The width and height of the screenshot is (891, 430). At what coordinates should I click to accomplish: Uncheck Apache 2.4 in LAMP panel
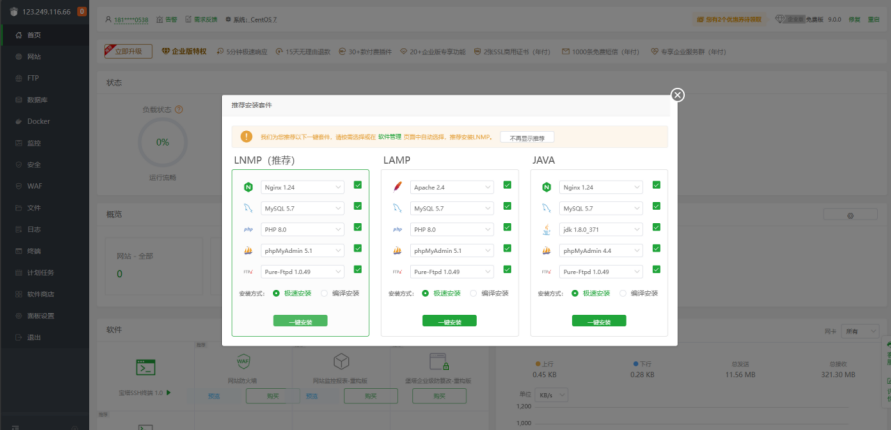point(507,185)
